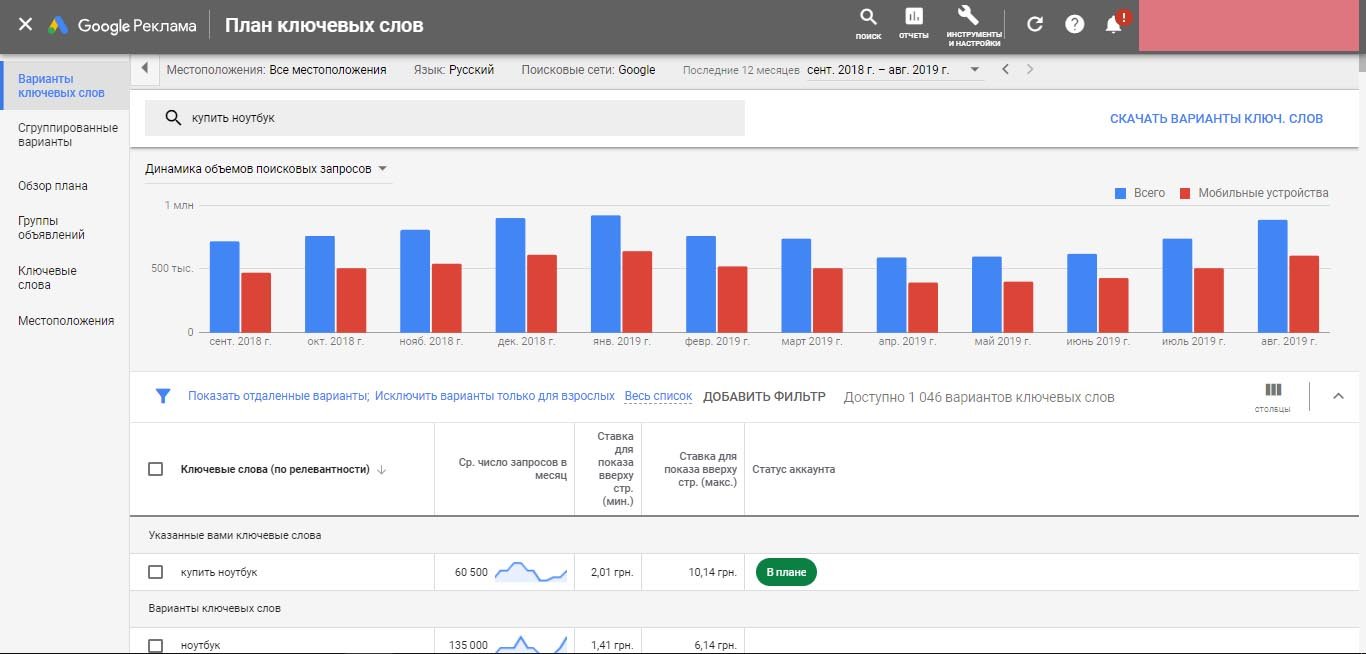Click 'Доступно 1 046 вариантов ключевых слов' text
Image resolution: width=1366 pixels, height=654 pixels.
(979, 397)
